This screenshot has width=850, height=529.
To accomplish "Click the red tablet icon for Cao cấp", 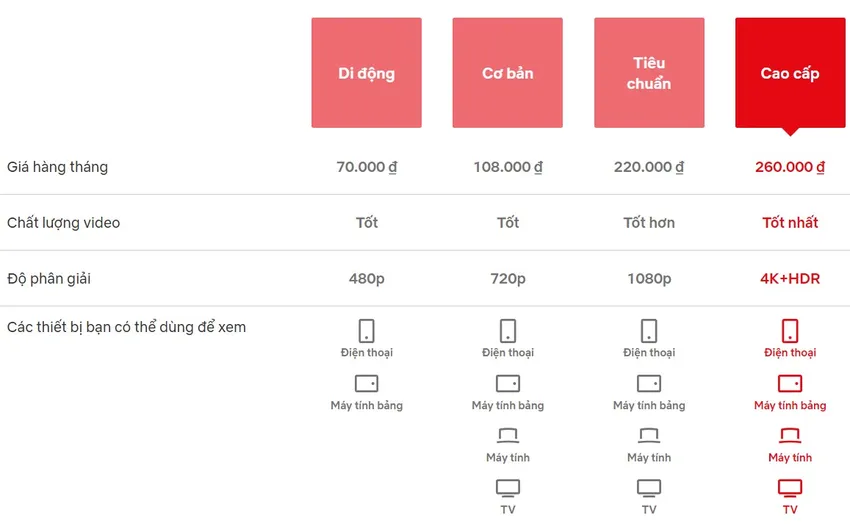I will (x=790, y=384).
